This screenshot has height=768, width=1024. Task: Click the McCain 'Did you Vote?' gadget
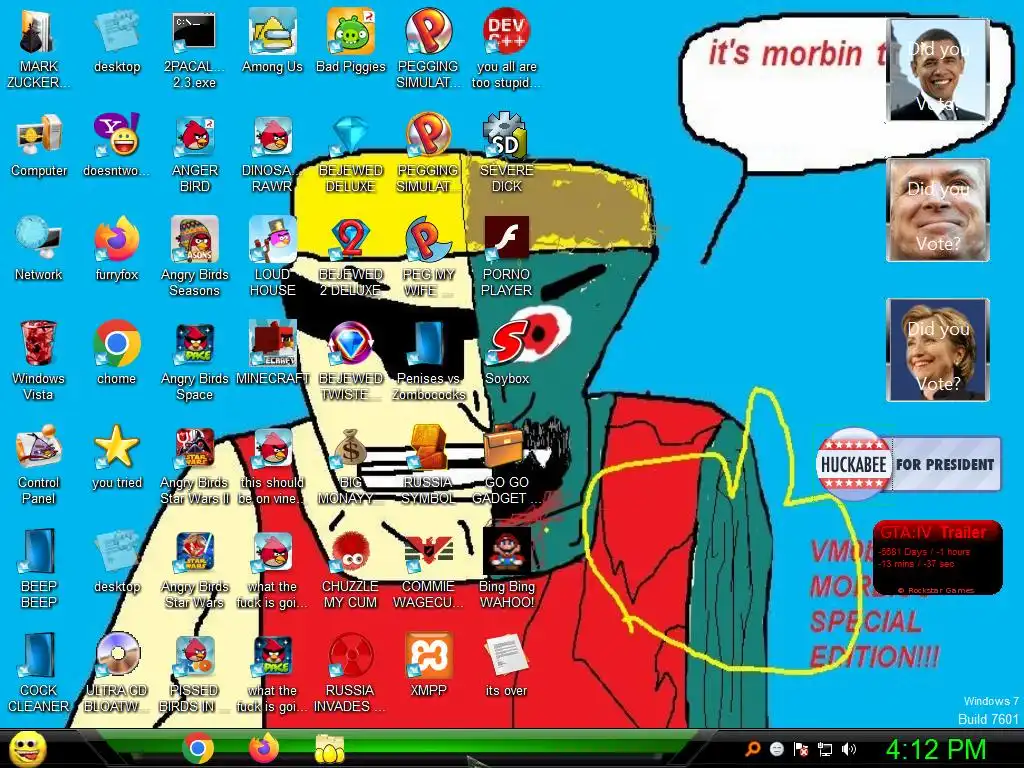pyautogui.click(x=938, y=210)
